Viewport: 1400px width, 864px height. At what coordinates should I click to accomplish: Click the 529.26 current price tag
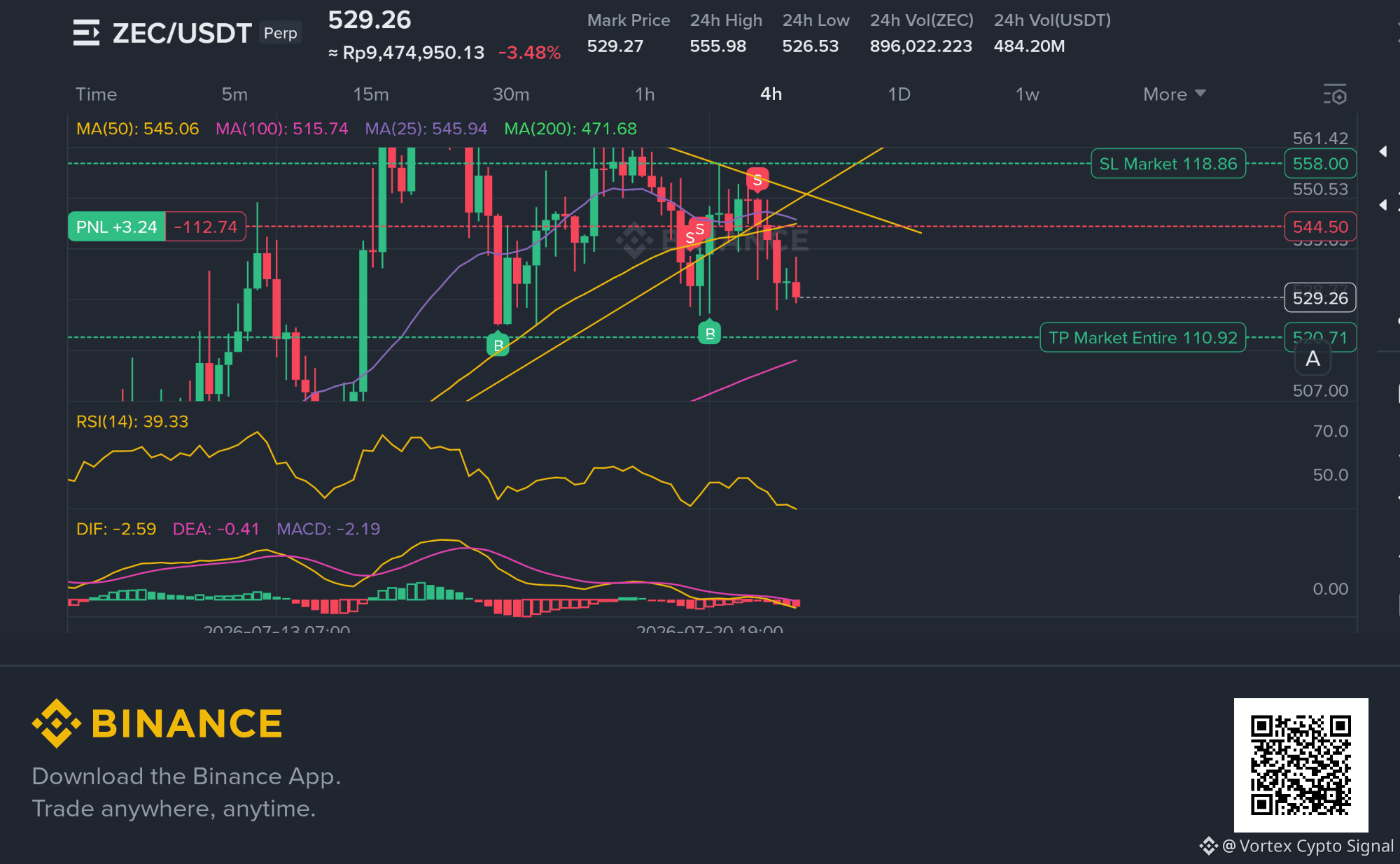click(x=1320, y=298)
